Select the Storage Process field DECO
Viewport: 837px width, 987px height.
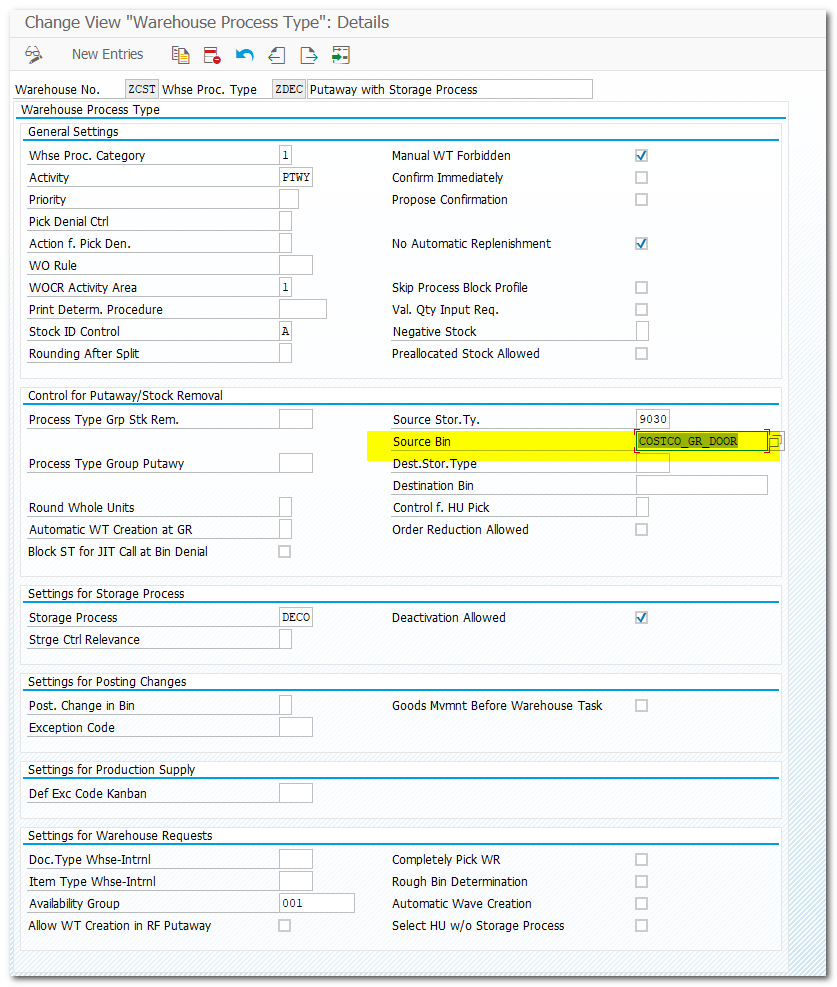point(296,618)
